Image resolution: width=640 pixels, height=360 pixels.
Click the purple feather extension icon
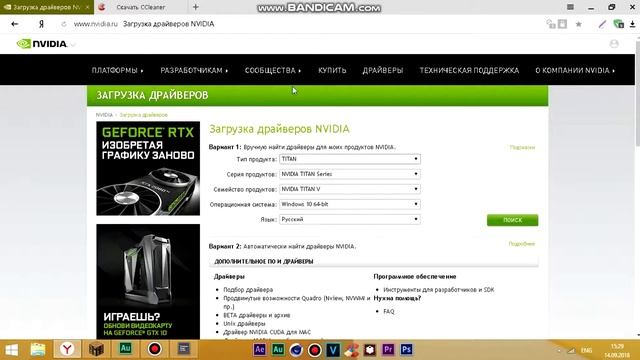point(602,24)
